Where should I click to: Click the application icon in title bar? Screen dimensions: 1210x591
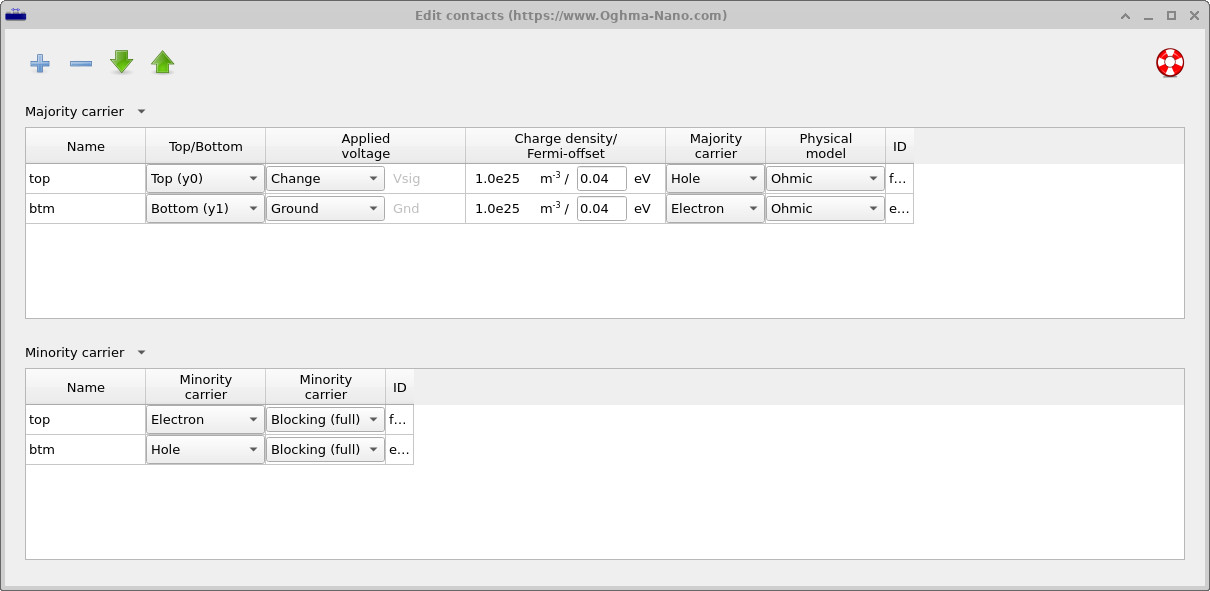point(16,15)
